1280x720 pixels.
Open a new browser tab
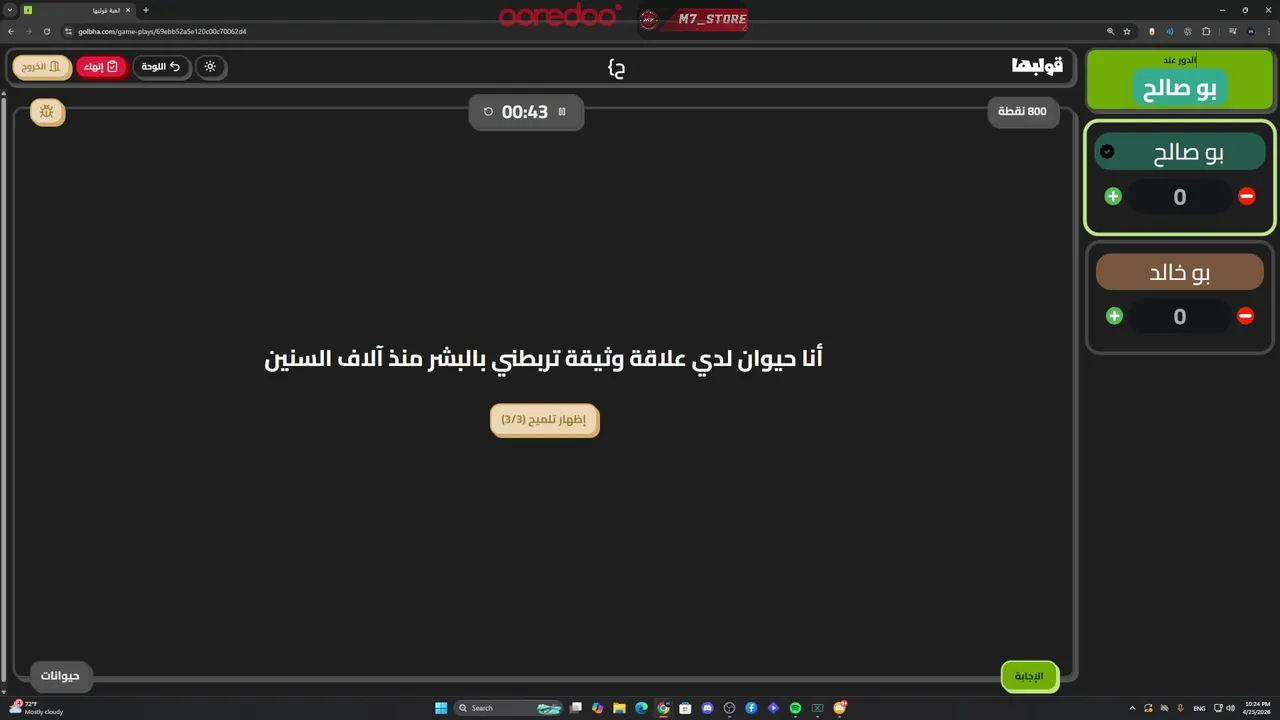145,10
